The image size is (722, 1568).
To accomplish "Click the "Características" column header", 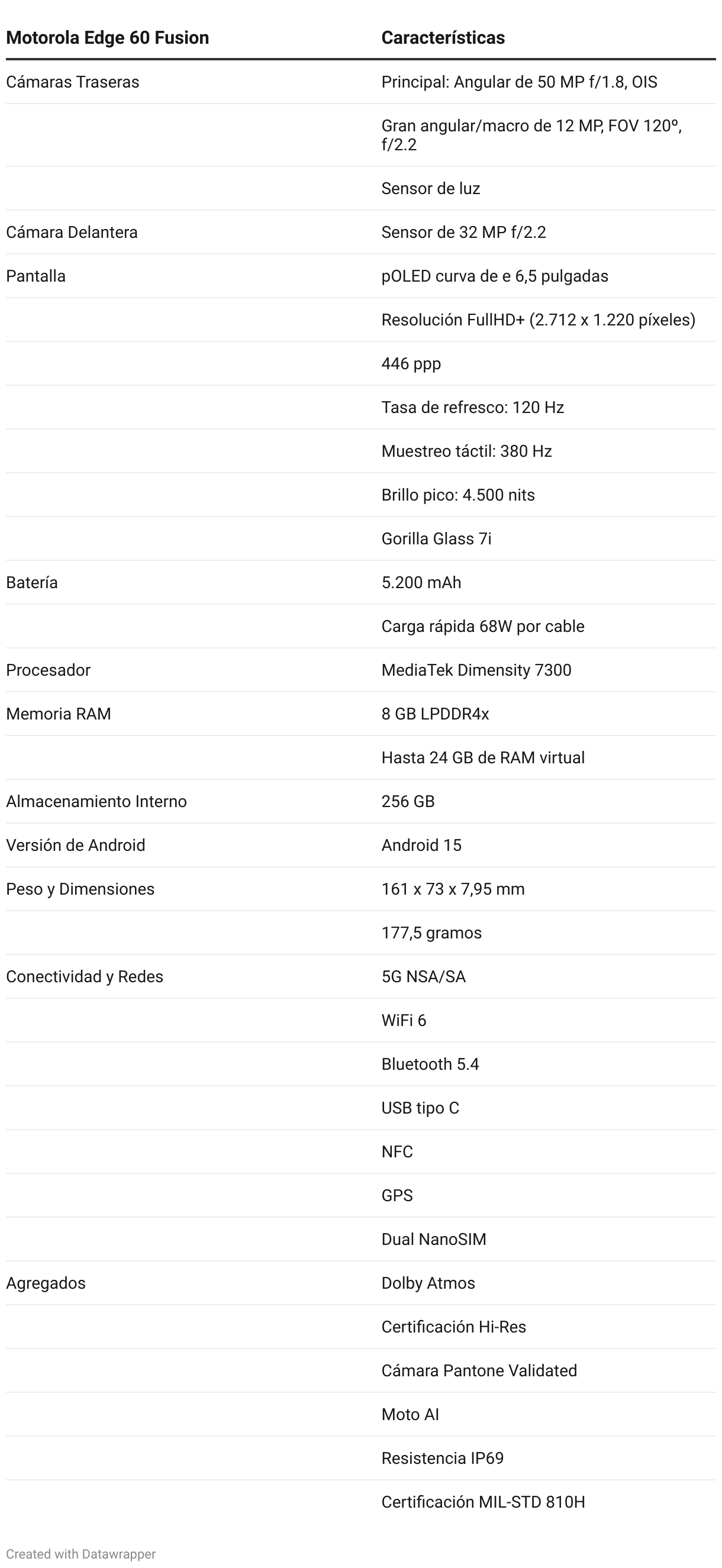I will pyautogui.click(x=443, y=38).
